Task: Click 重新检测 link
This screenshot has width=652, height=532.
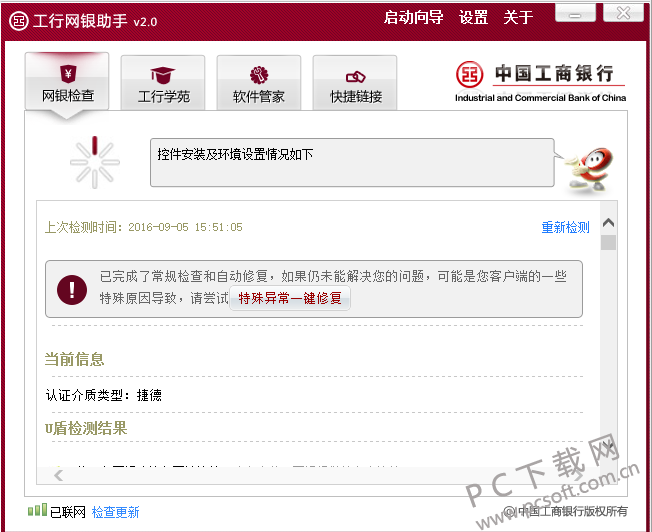Action: click(x=565, y=227)
